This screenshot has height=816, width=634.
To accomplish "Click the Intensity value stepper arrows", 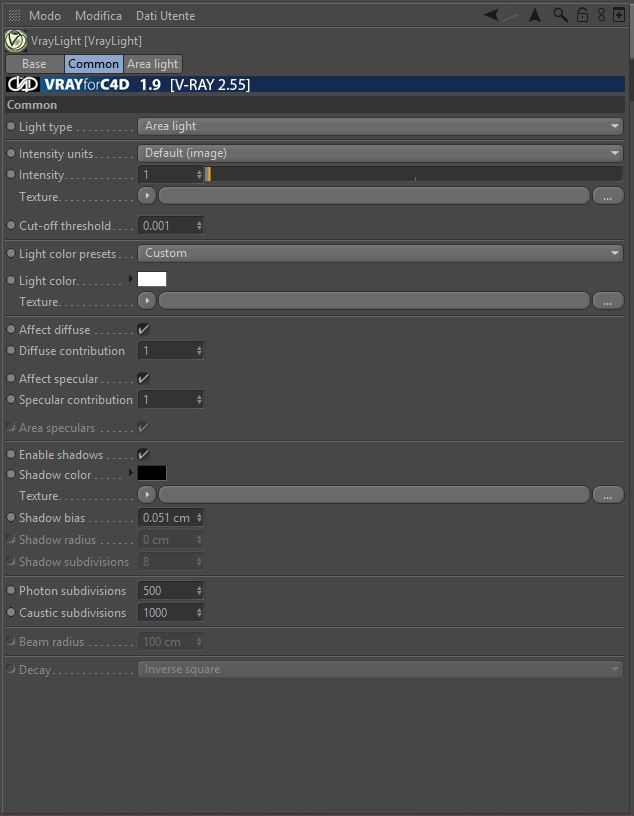I will click(199, 174).
